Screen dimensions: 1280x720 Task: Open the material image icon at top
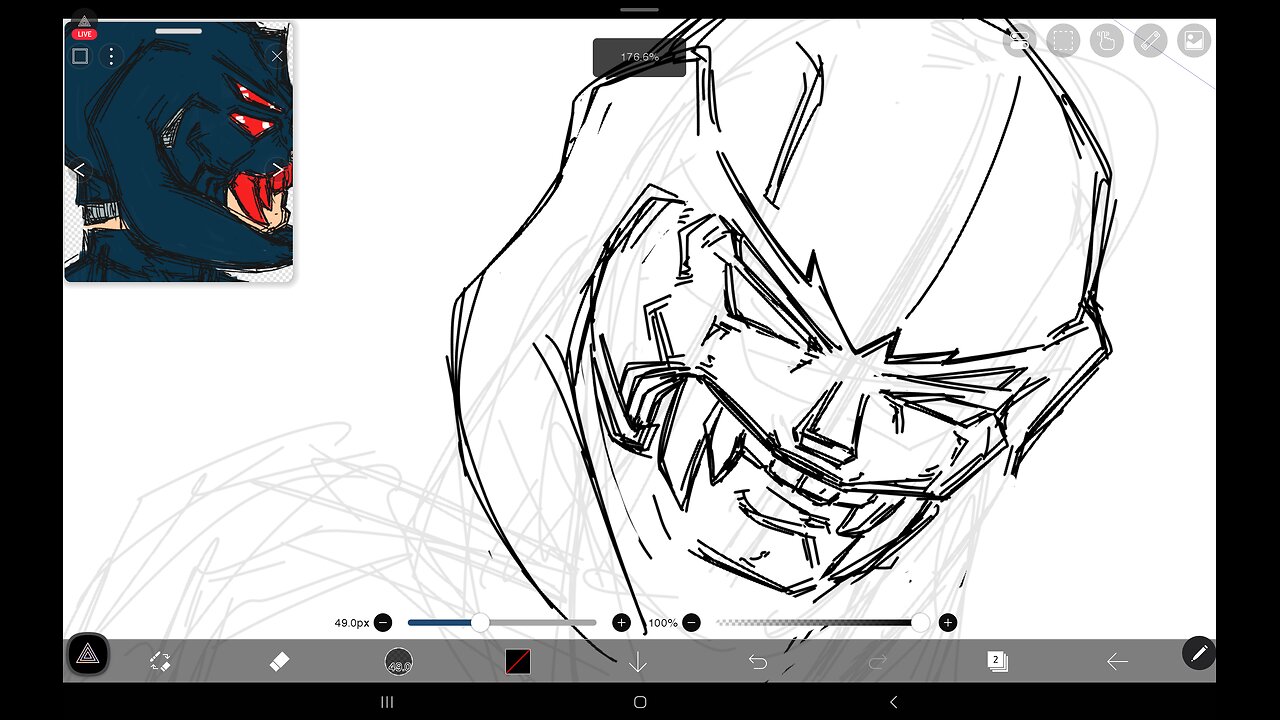click(1194, 40)
